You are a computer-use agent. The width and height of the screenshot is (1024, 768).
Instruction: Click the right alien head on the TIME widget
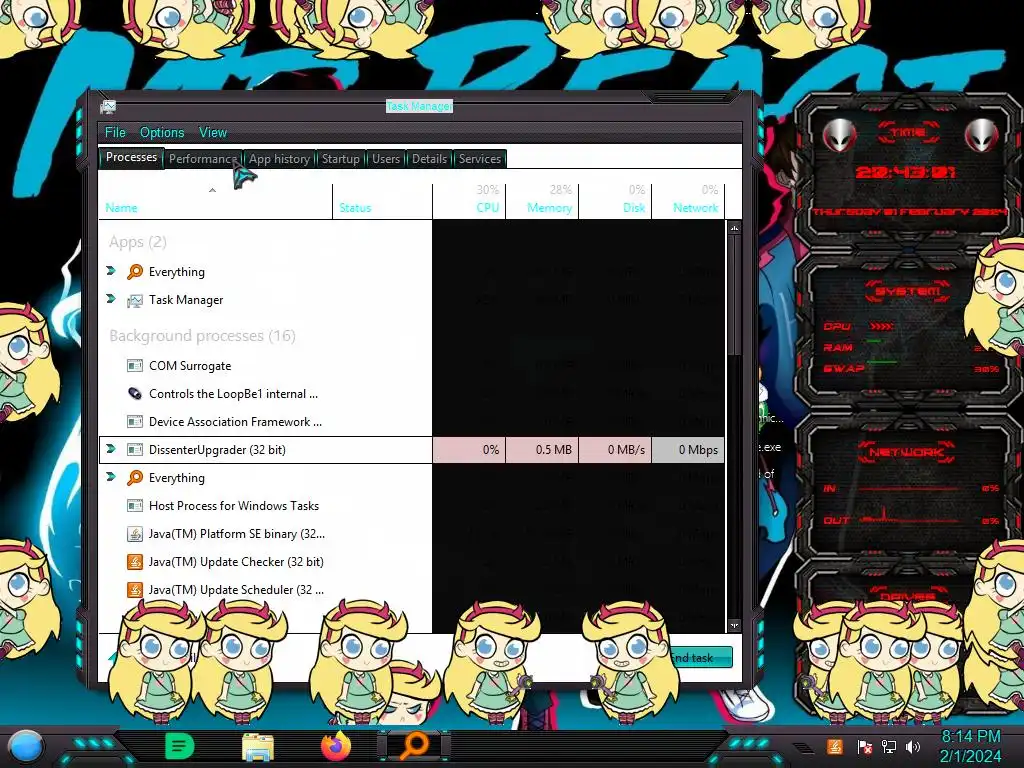point(982,136)
